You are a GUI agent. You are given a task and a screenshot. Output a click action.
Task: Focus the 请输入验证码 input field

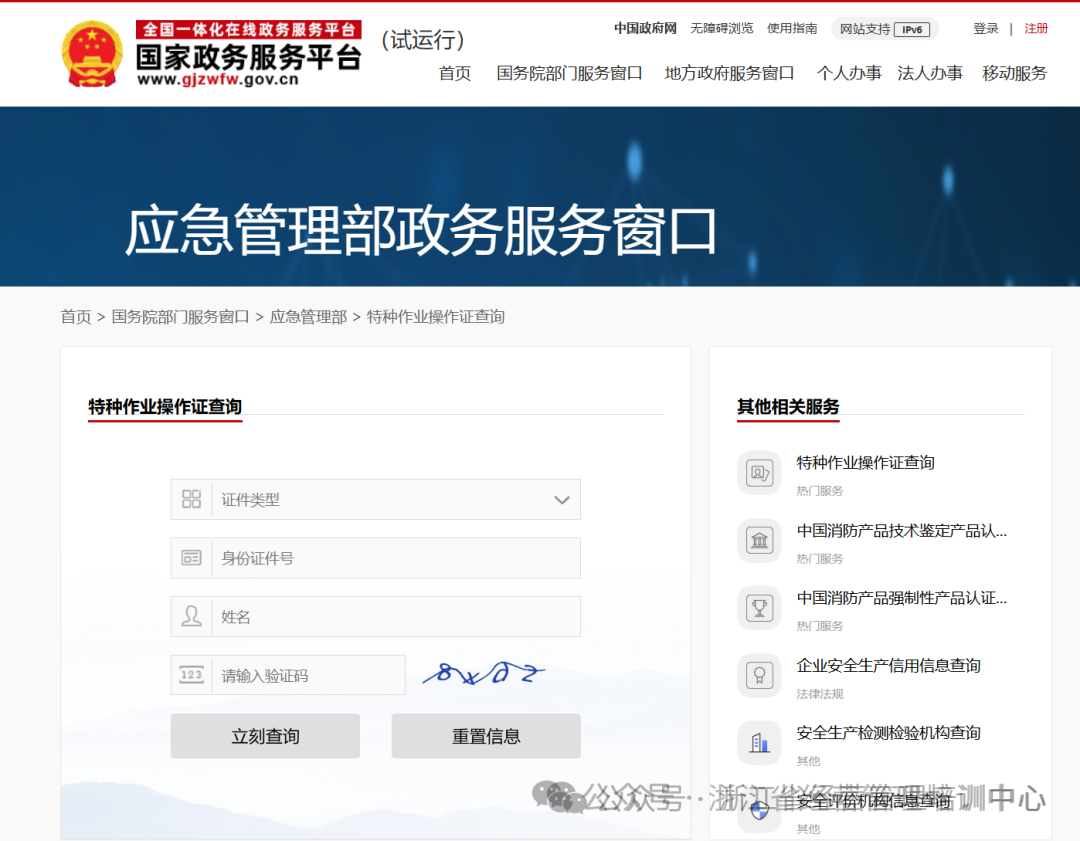(x=288, y=675)
